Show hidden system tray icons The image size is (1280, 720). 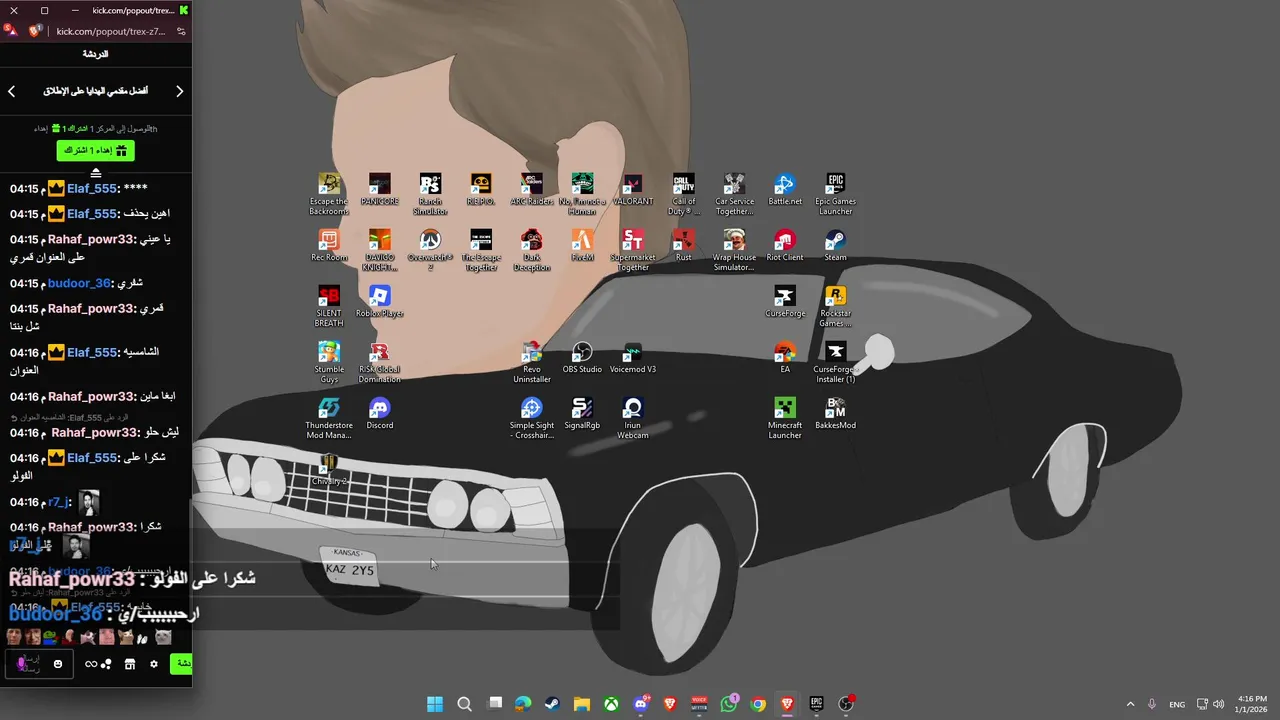[1131, 704]
